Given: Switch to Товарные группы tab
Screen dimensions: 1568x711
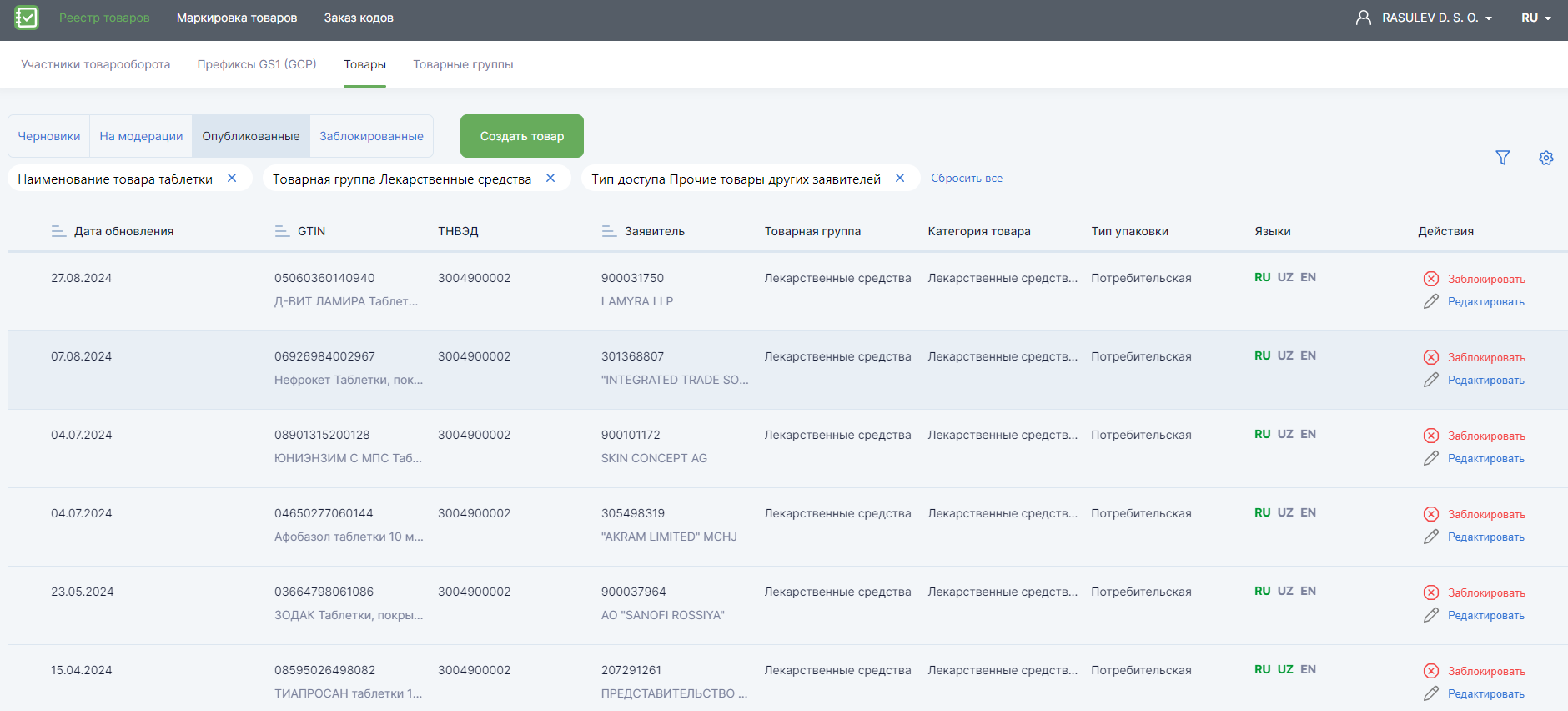Looking at the screenshot, I should coord(463,64).
